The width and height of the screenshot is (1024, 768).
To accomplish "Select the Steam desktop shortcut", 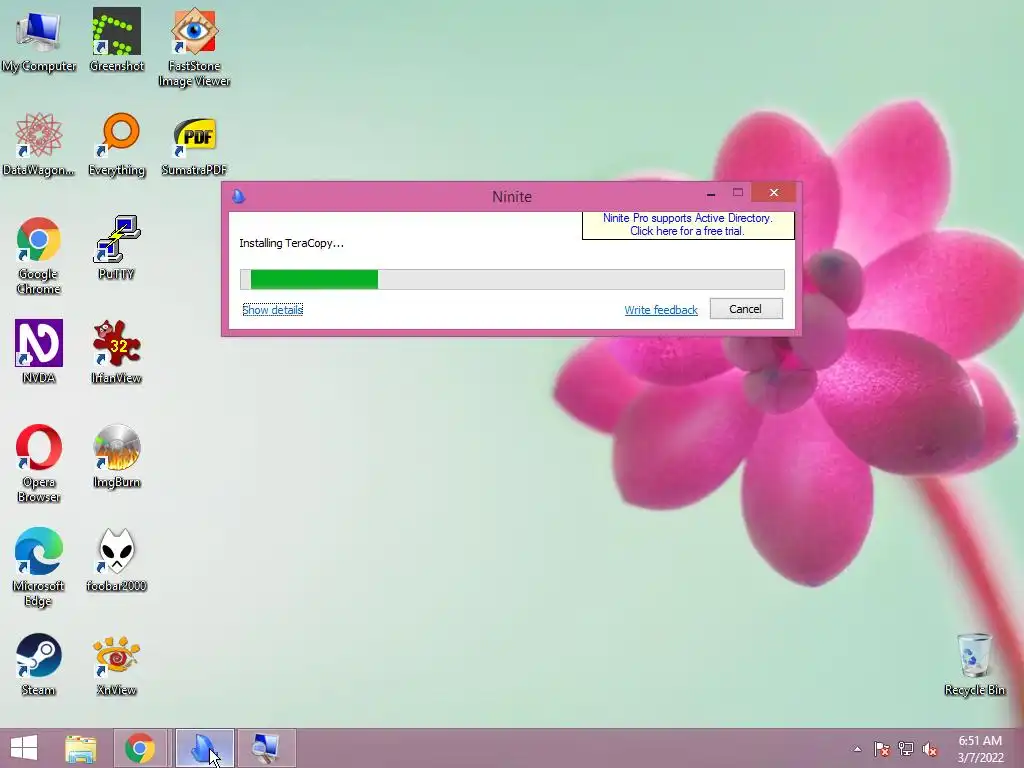I will pyautogui.click(x=39, y=664).
